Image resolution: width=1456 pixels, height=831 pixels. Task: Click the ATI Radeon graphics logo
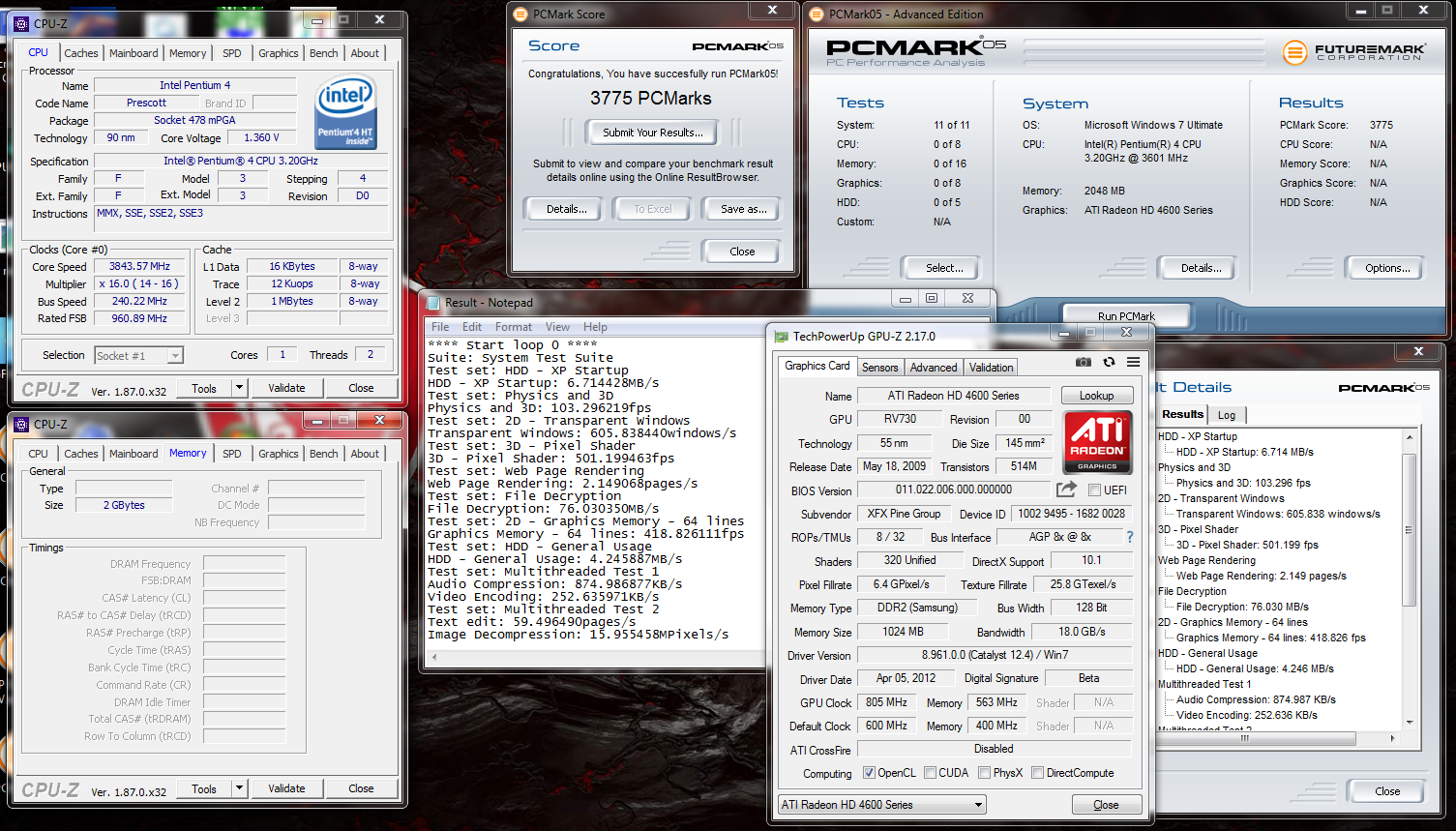pos(1098,442)
